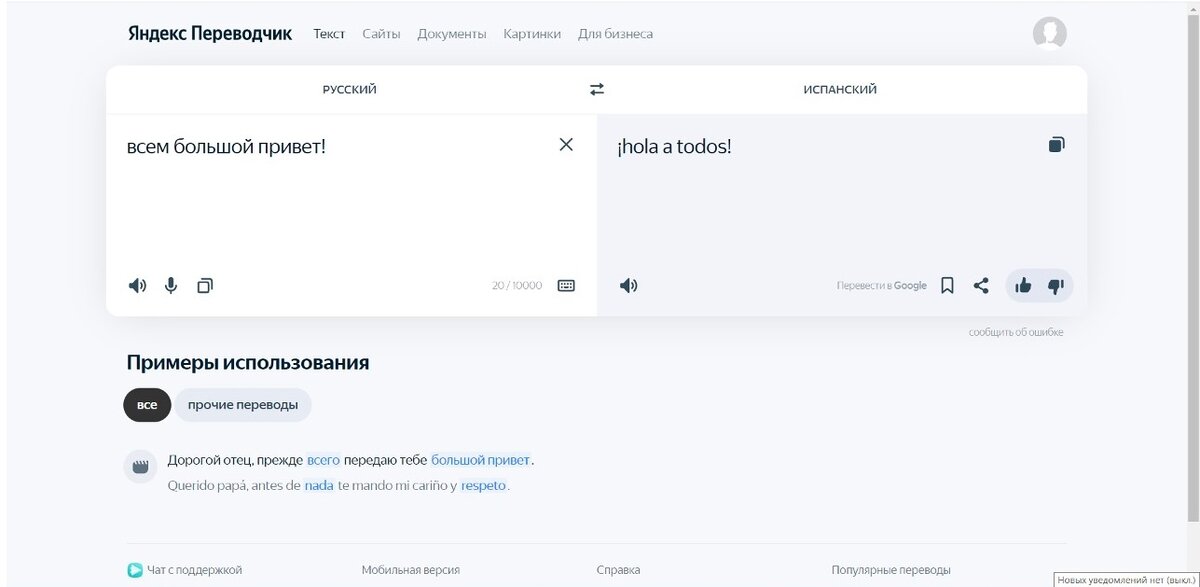Viewport: 1200px width, 587px height.
Task: Open the support chat icon
Action: click(134, 570)
